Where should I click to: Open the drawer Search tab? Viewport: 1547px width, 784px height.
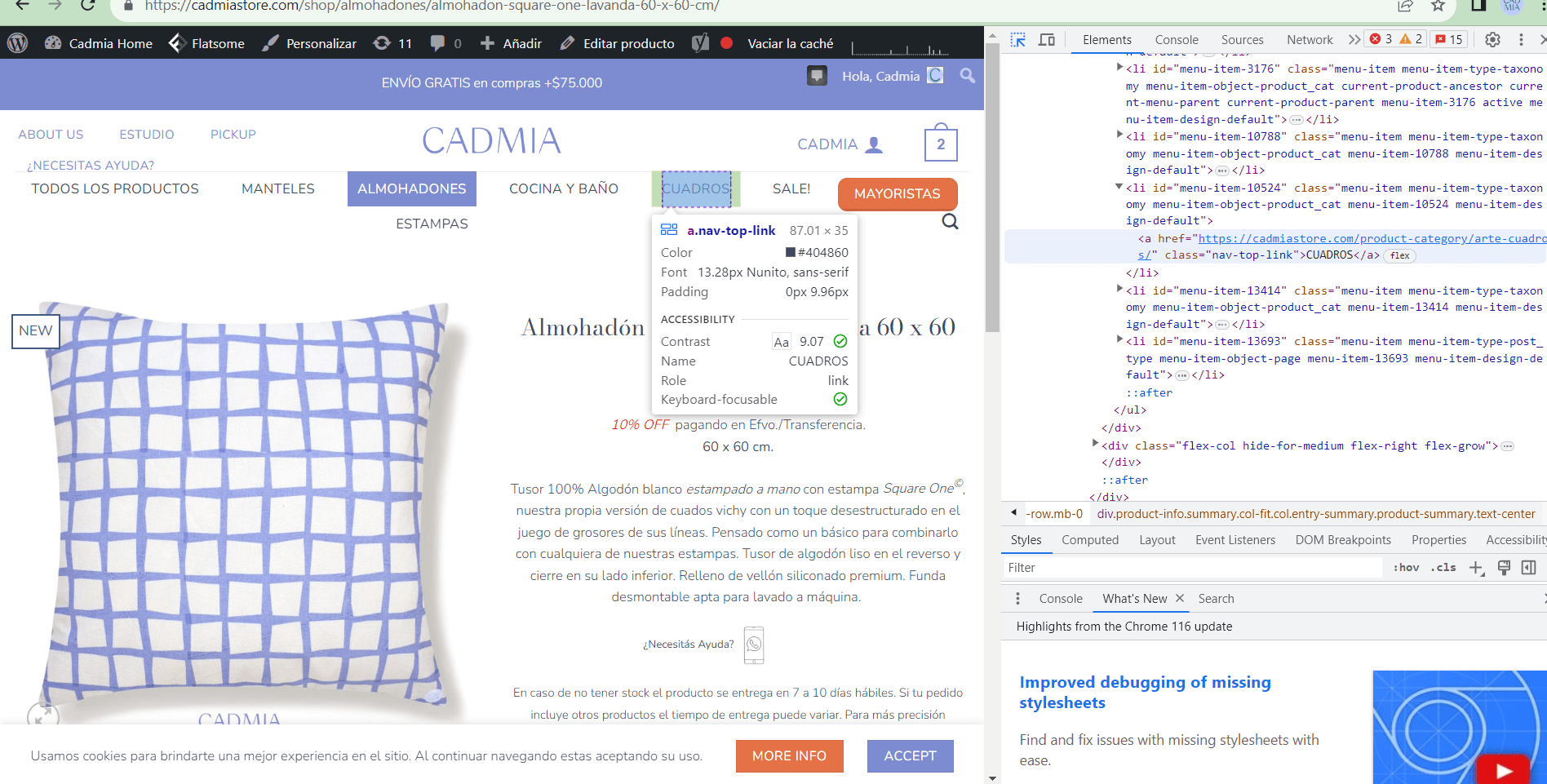tap(1216, 599)
